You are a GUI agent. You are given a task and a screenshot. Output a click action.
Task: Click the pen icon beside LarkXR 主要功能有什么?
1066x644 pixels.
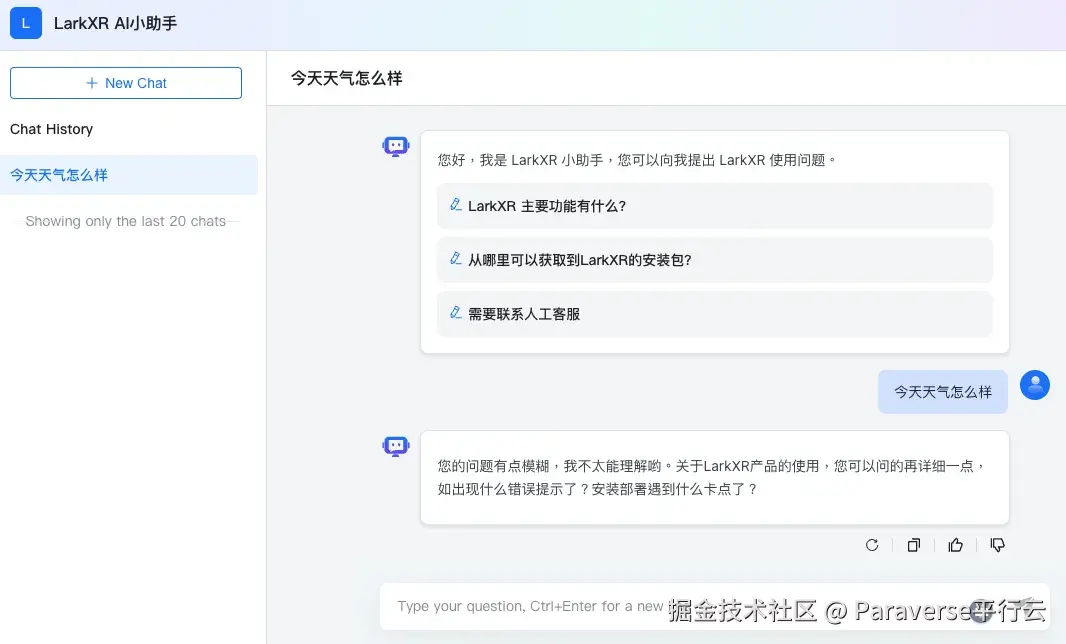coord(456,206)
